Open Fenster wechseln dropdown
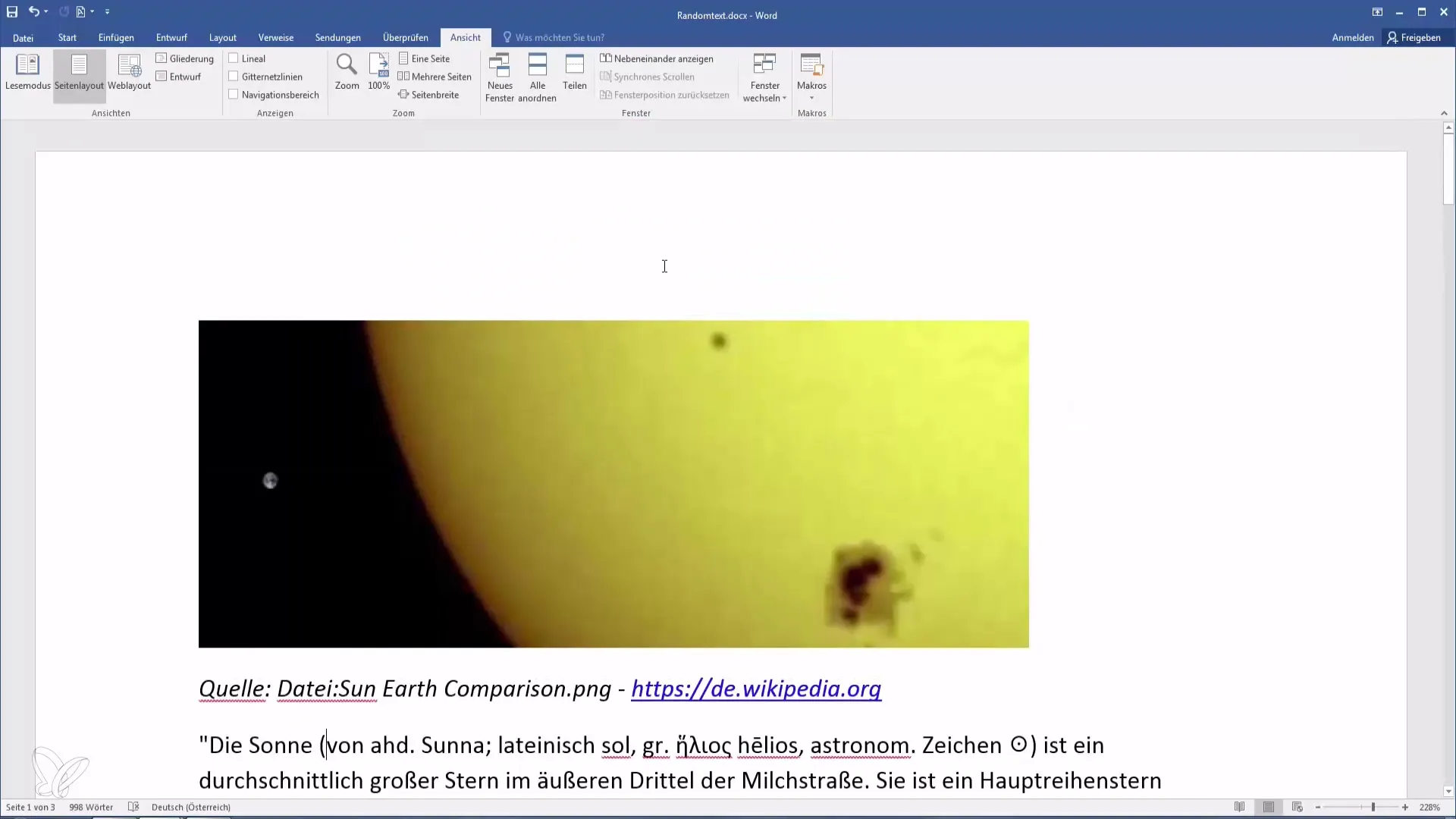This screenshot has width=1456, height=819. (764, 77)
